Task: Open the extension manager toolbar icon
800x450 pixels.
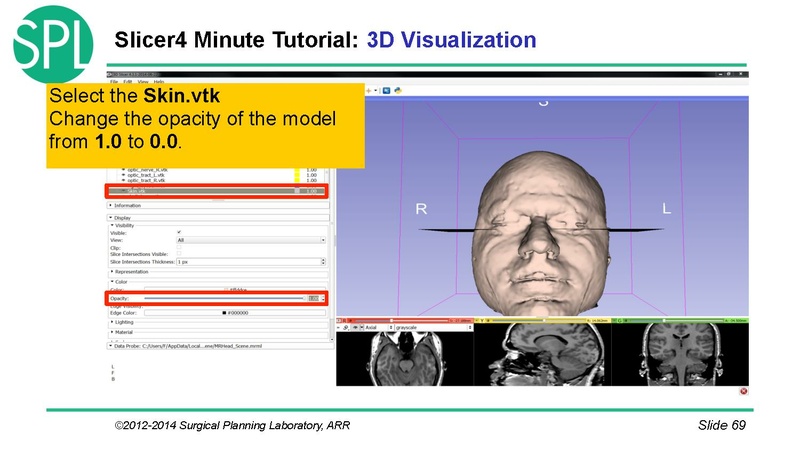Action: 387,90
